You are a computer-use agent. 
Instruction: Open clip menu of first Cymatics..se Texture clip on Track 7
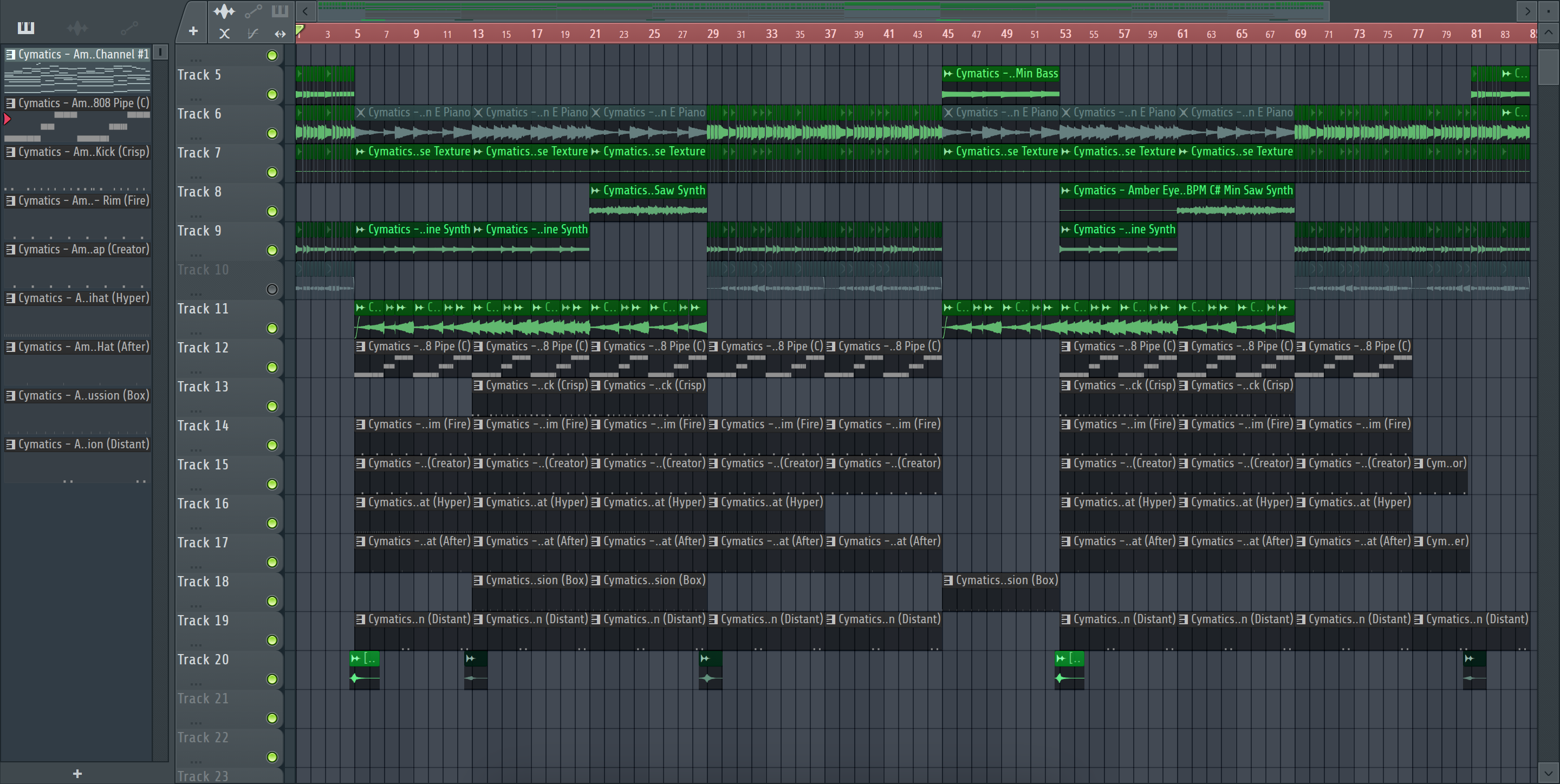[x=360, y=152]
